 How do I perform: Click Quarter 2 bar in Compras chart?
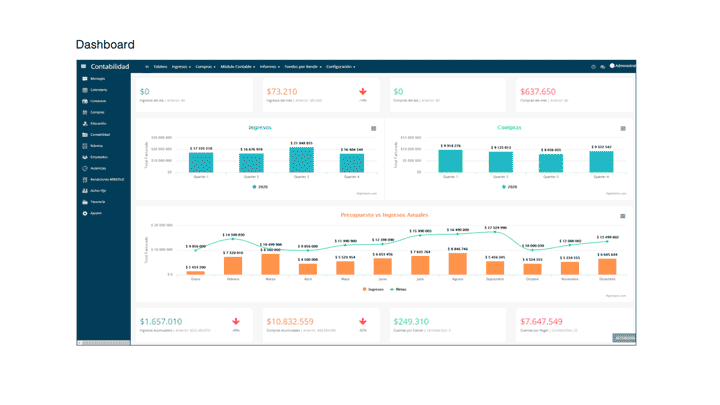point(501,162)
